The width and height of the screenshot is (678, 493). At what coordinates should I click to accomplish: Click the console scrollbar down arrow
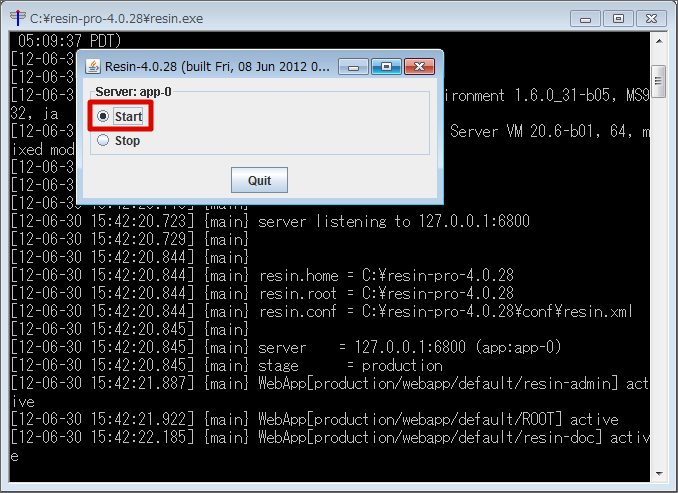tap(659, 474)
